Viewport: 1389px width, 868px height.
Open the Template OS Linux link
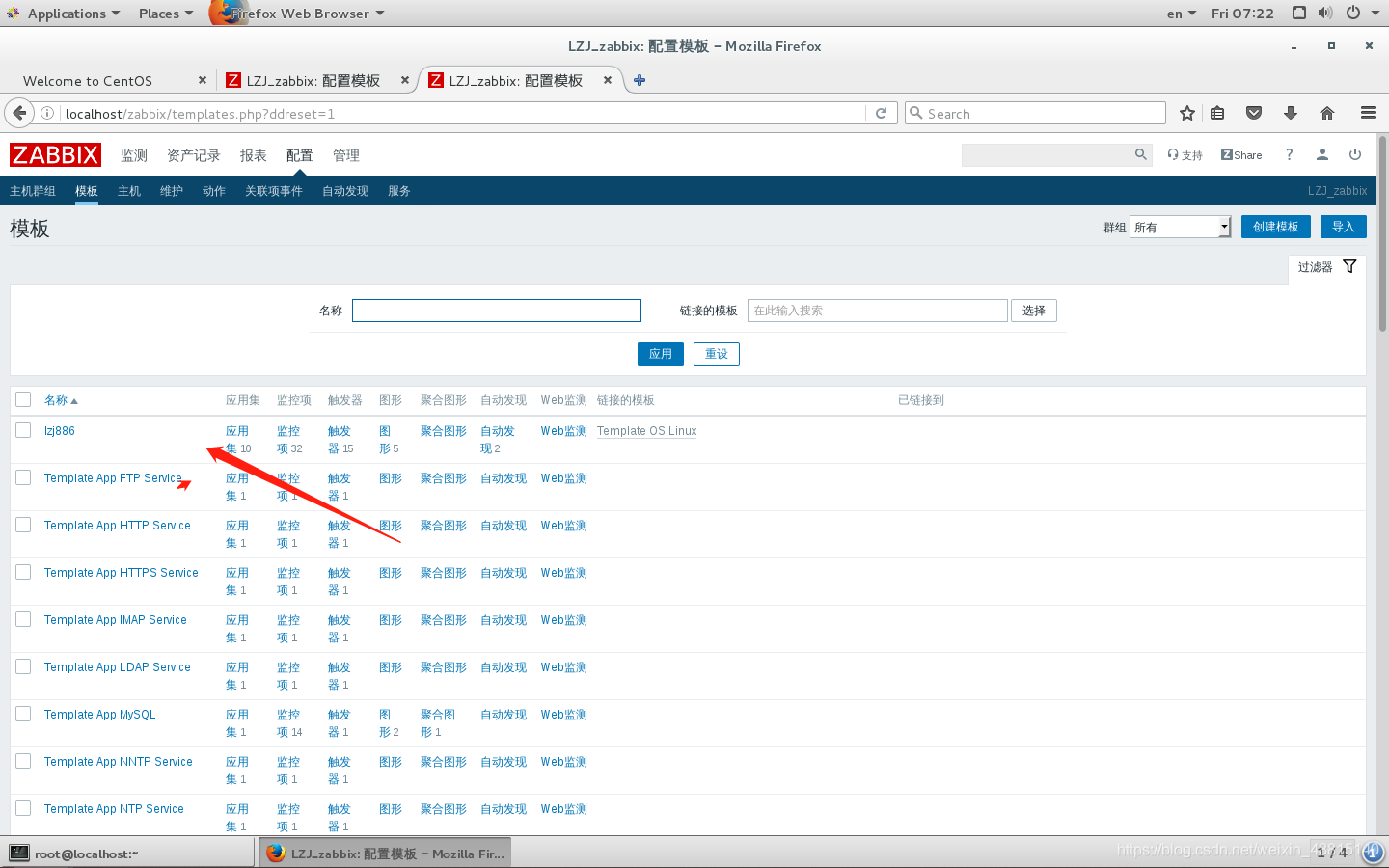[646, 431]
